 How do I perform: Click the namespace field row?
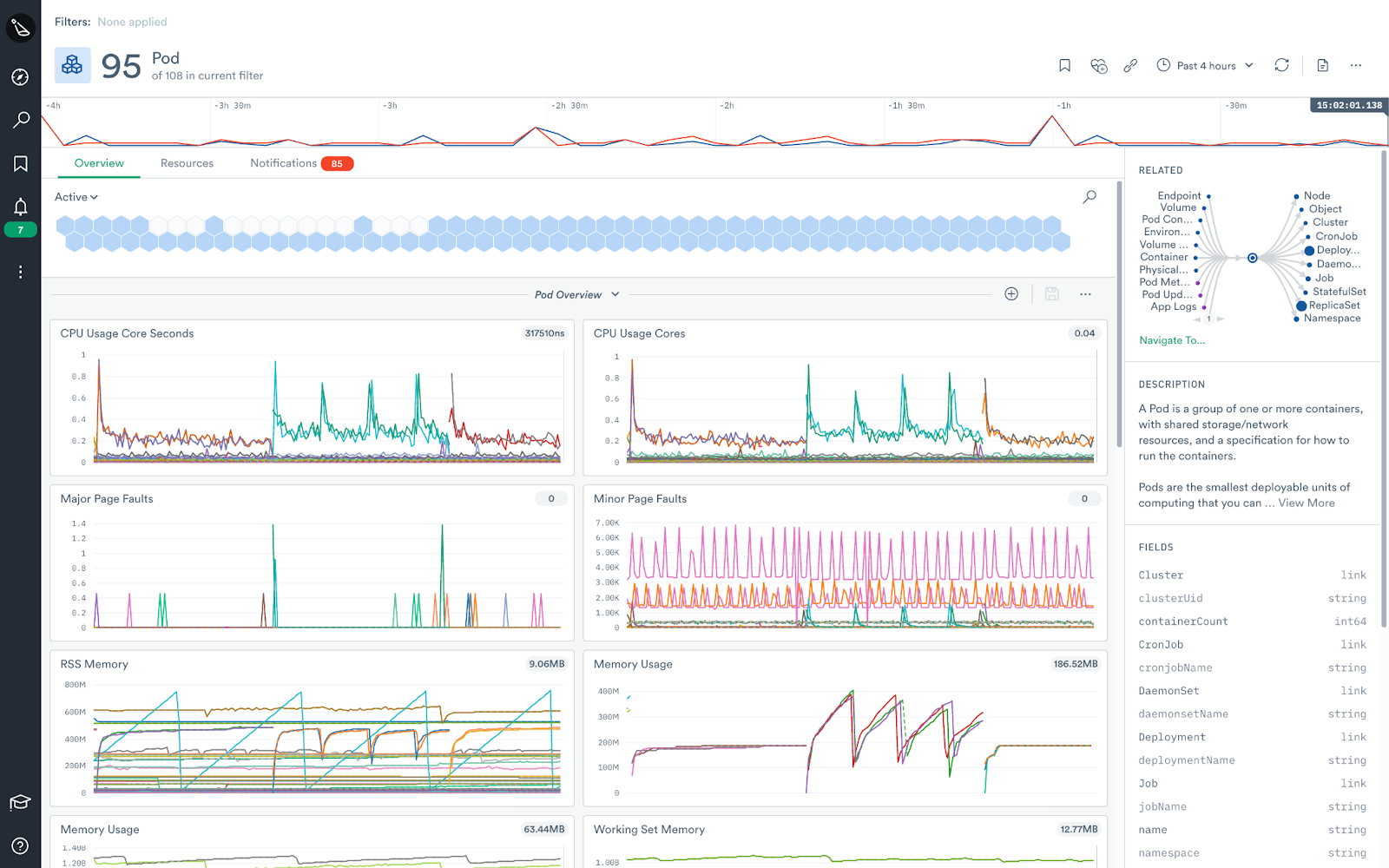coord(1252,853)
